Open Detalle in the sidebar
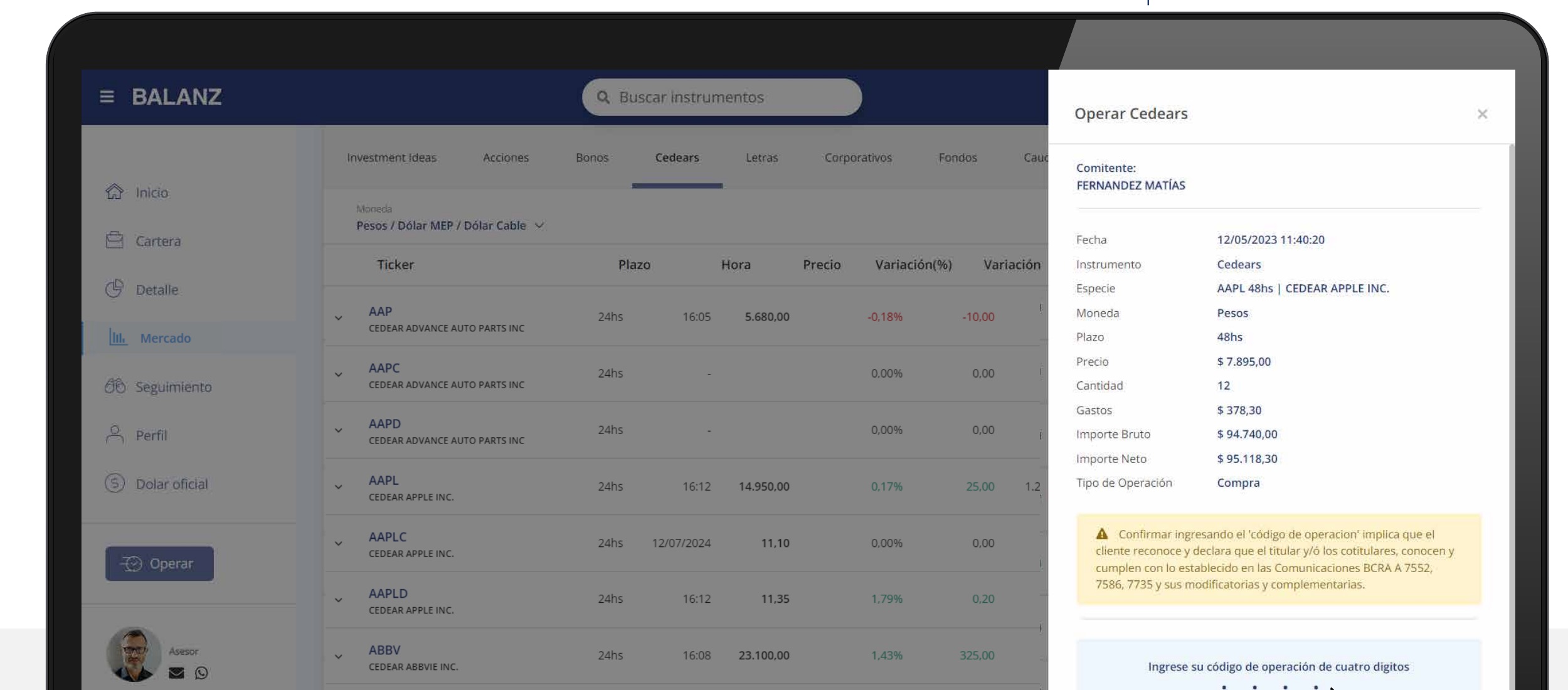 (157, 289)
